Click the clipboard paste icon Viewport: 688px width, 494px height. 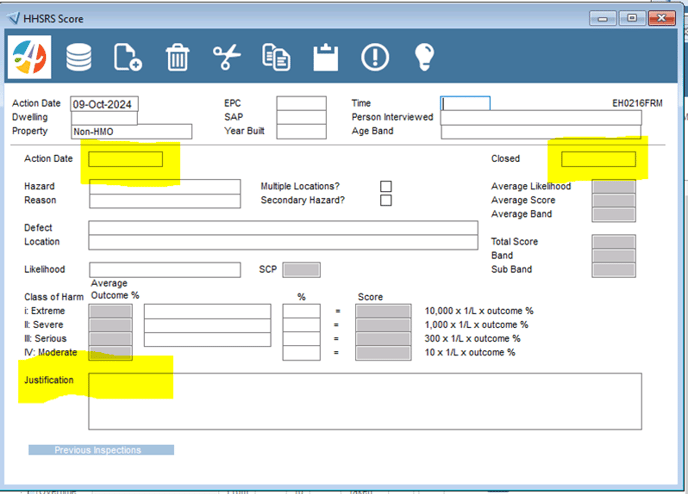[326, 57]
